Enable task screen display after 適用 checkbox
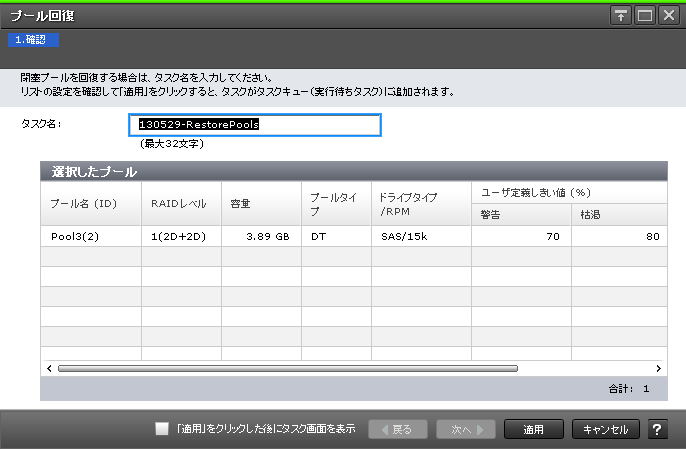Viewport: 686px width, 449px height. [x=162, y=428]
